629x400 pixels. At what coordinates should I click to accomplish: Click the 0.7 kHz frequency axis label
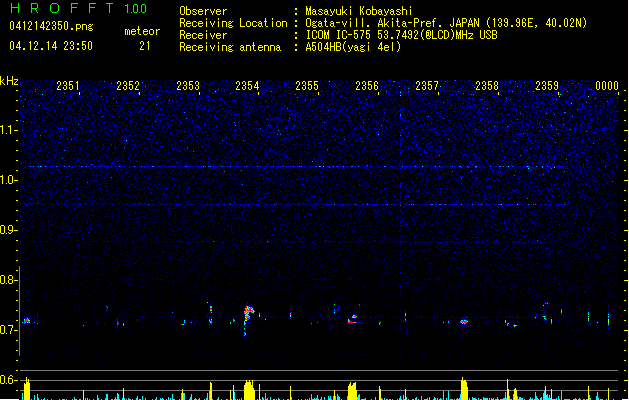(8, 330)
